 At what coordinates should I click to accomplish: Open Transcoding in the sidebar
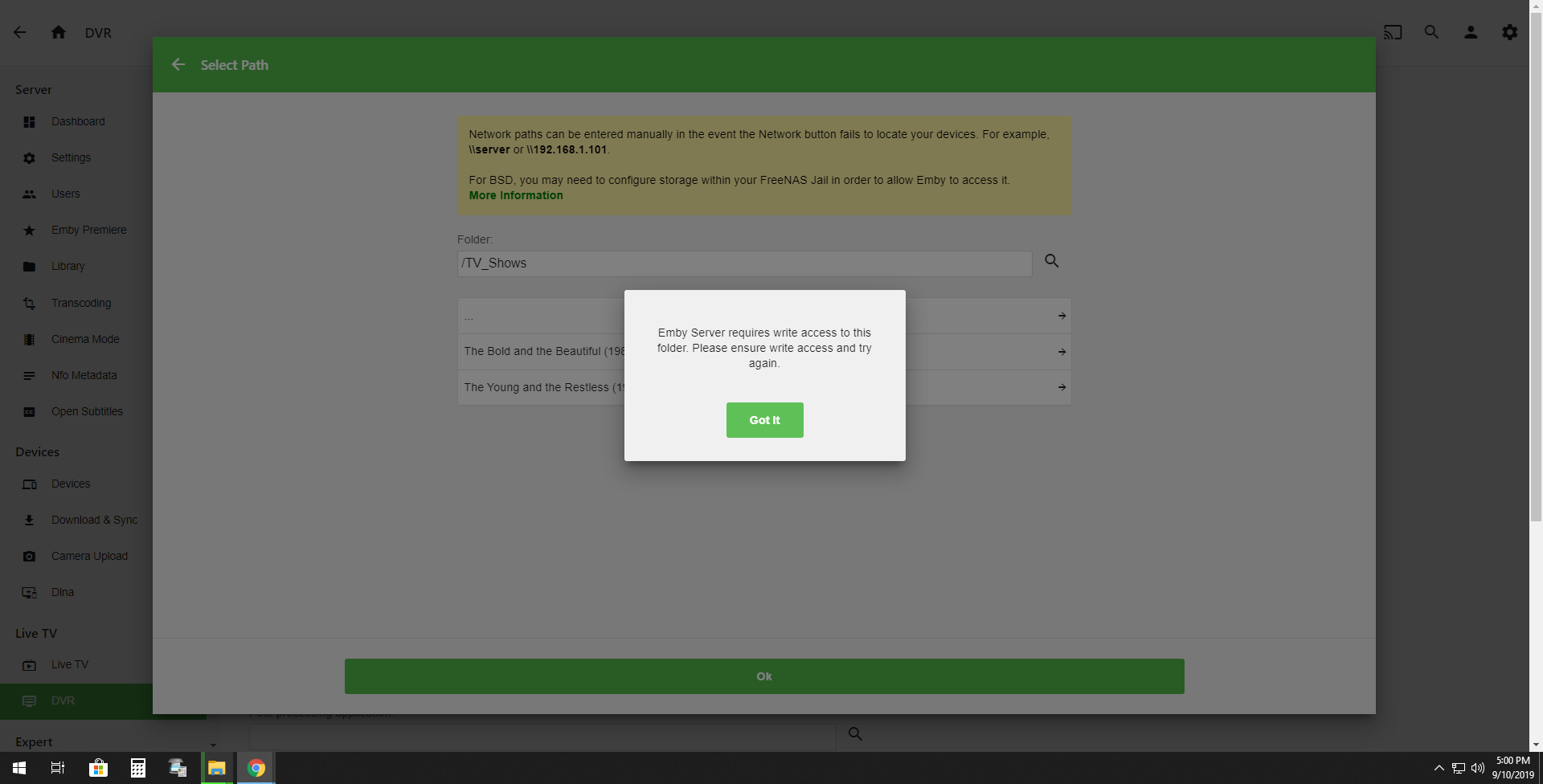click(x=81, y=303)
